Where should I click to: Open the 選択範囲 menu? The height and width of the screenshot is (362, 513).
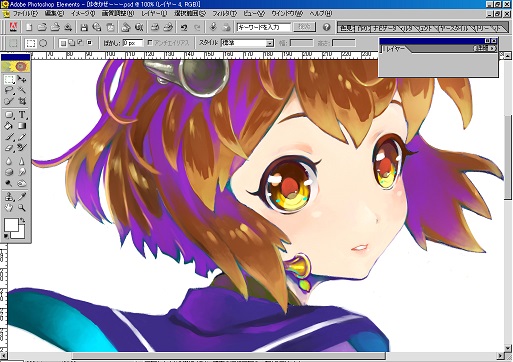pyautogui.click(x=190, y=14)
